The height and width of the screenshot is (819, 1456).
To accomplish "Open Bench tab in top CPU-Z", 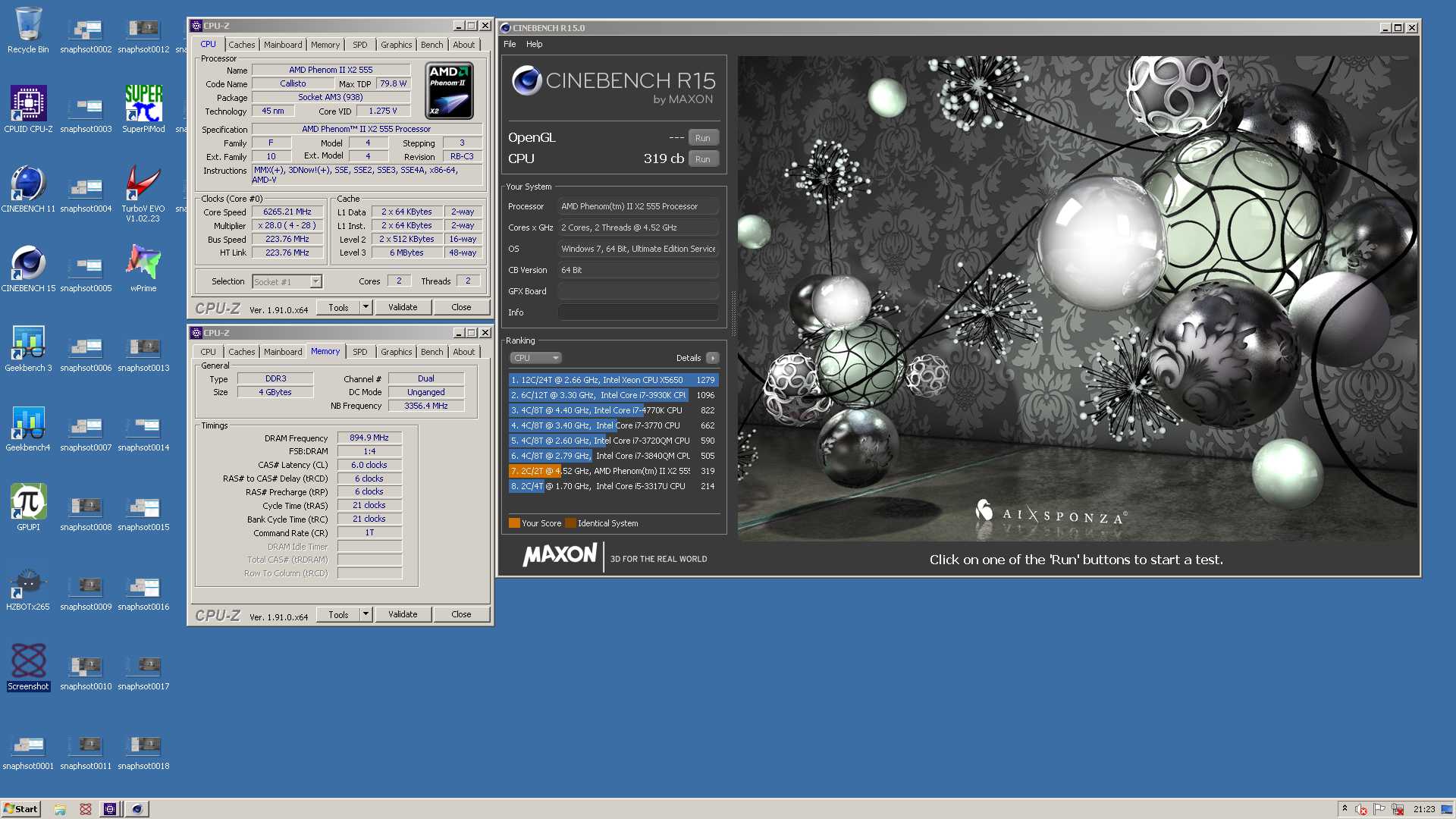I will pos(432,45).
